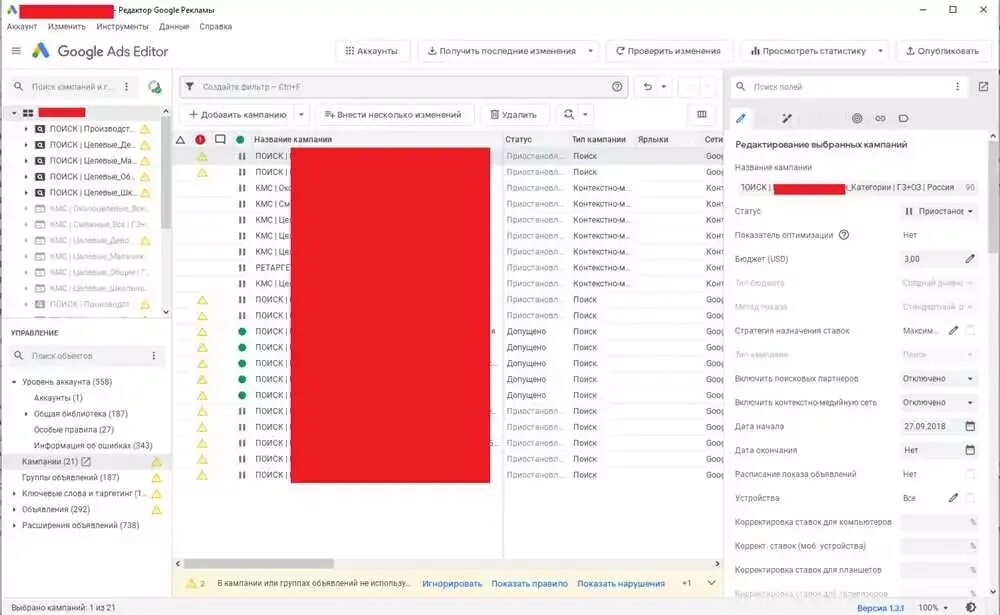Open the Добавить кампанию dropdown arrow

(x=301, y=115)
